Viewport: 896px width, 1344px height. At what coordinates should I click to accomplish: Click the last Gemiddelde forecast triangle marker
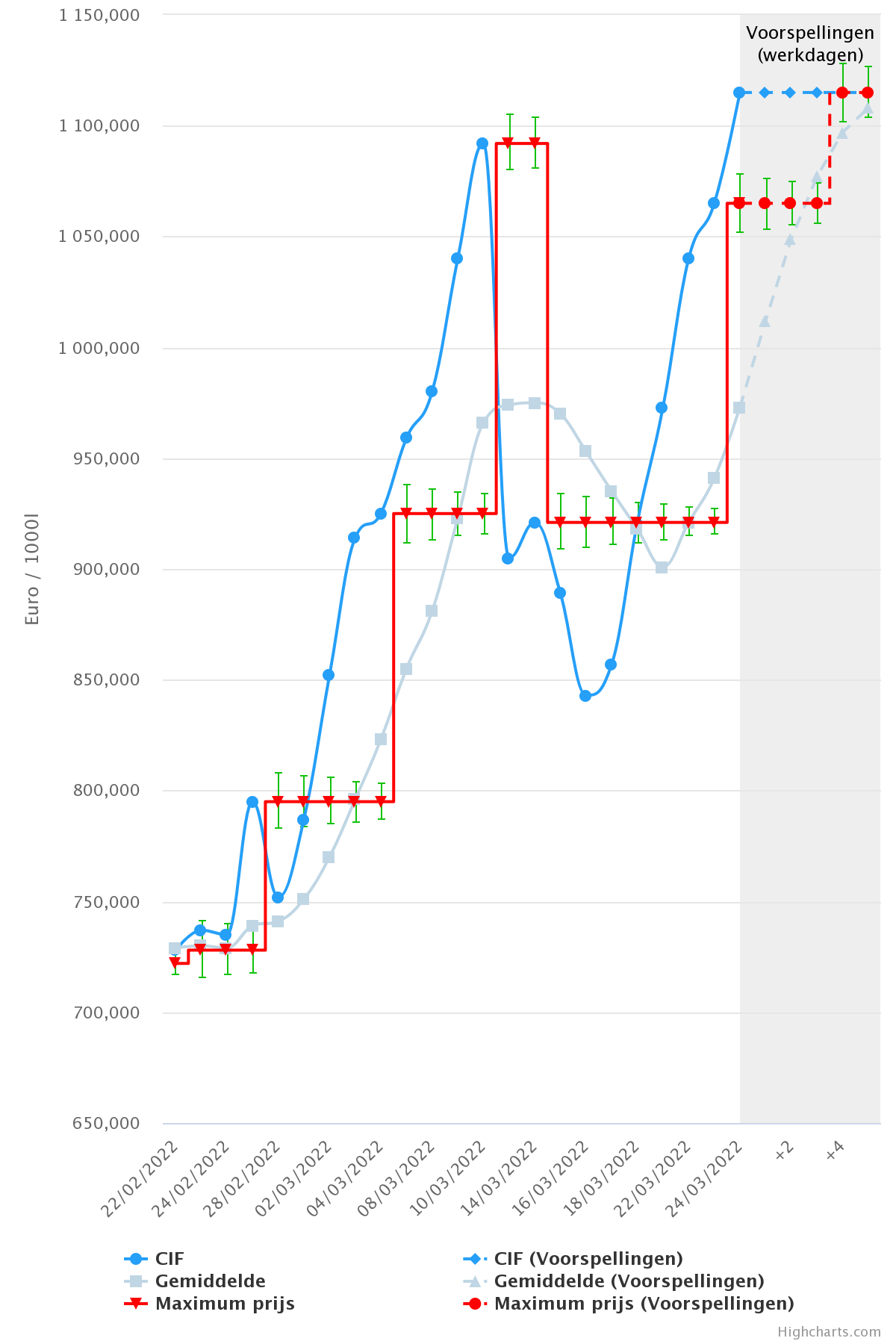868,108
